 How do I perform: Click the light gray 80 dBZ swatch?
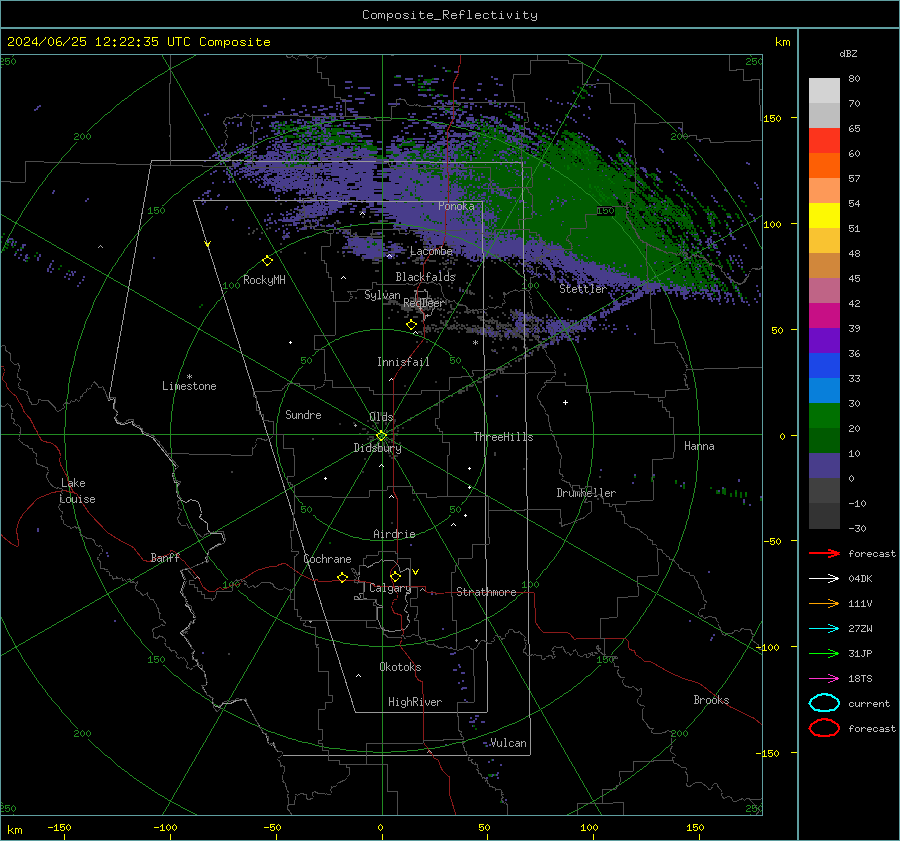(824, 90)
